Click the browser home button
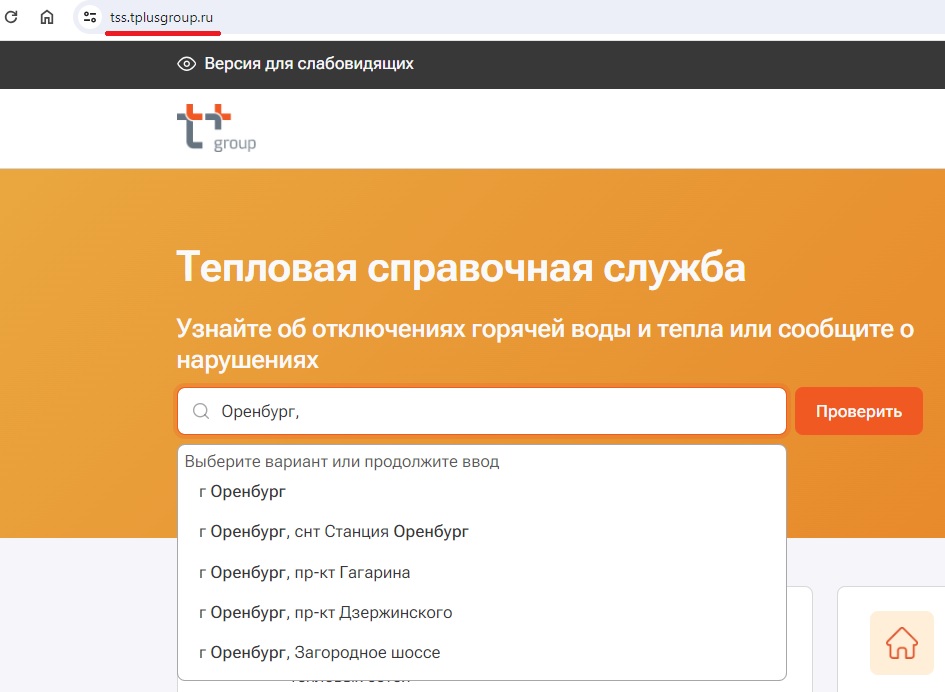945x692 pixels. 47,17
